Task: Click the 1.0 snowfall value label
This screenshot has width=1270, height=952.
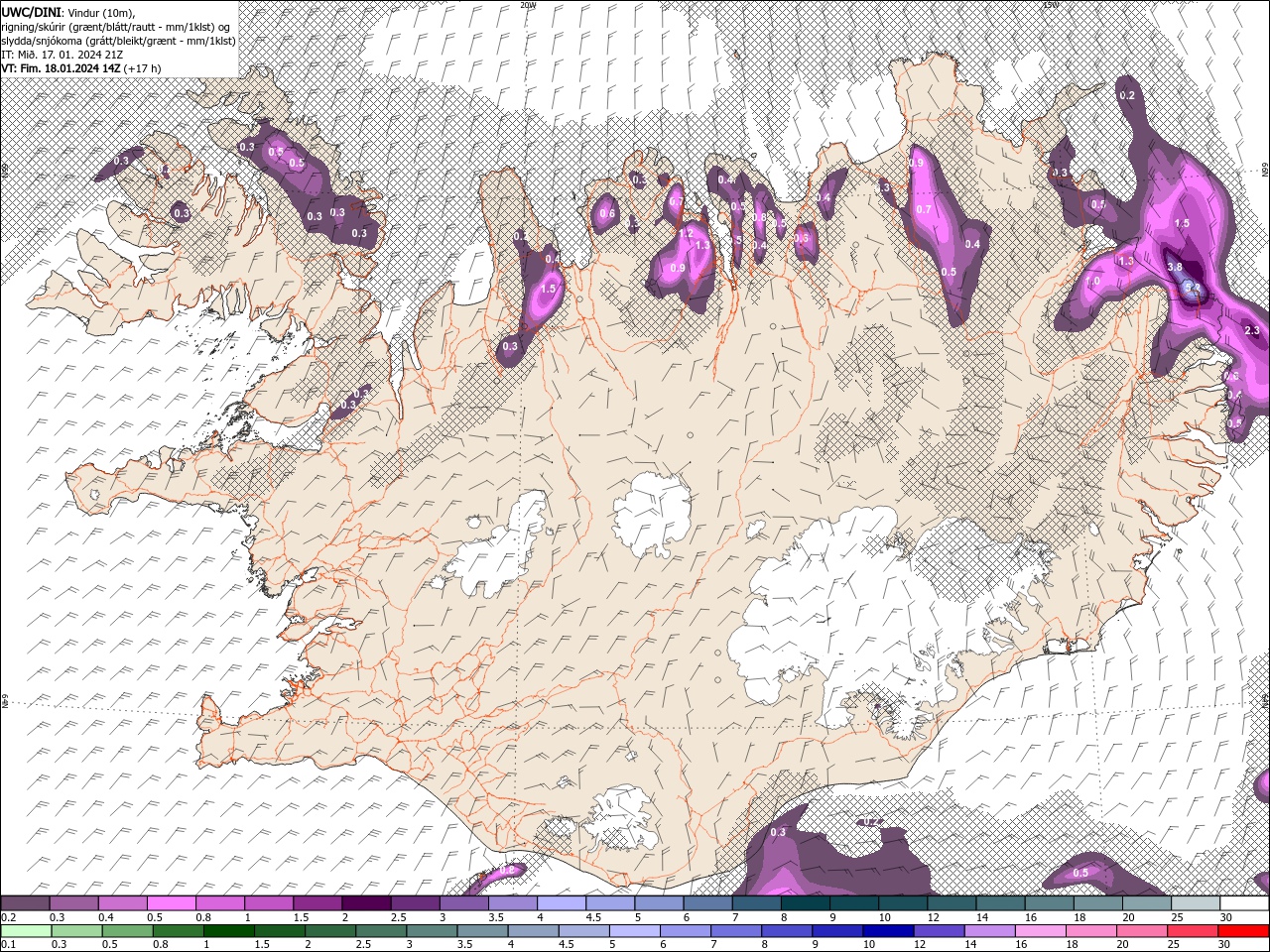Action: 1093,281
